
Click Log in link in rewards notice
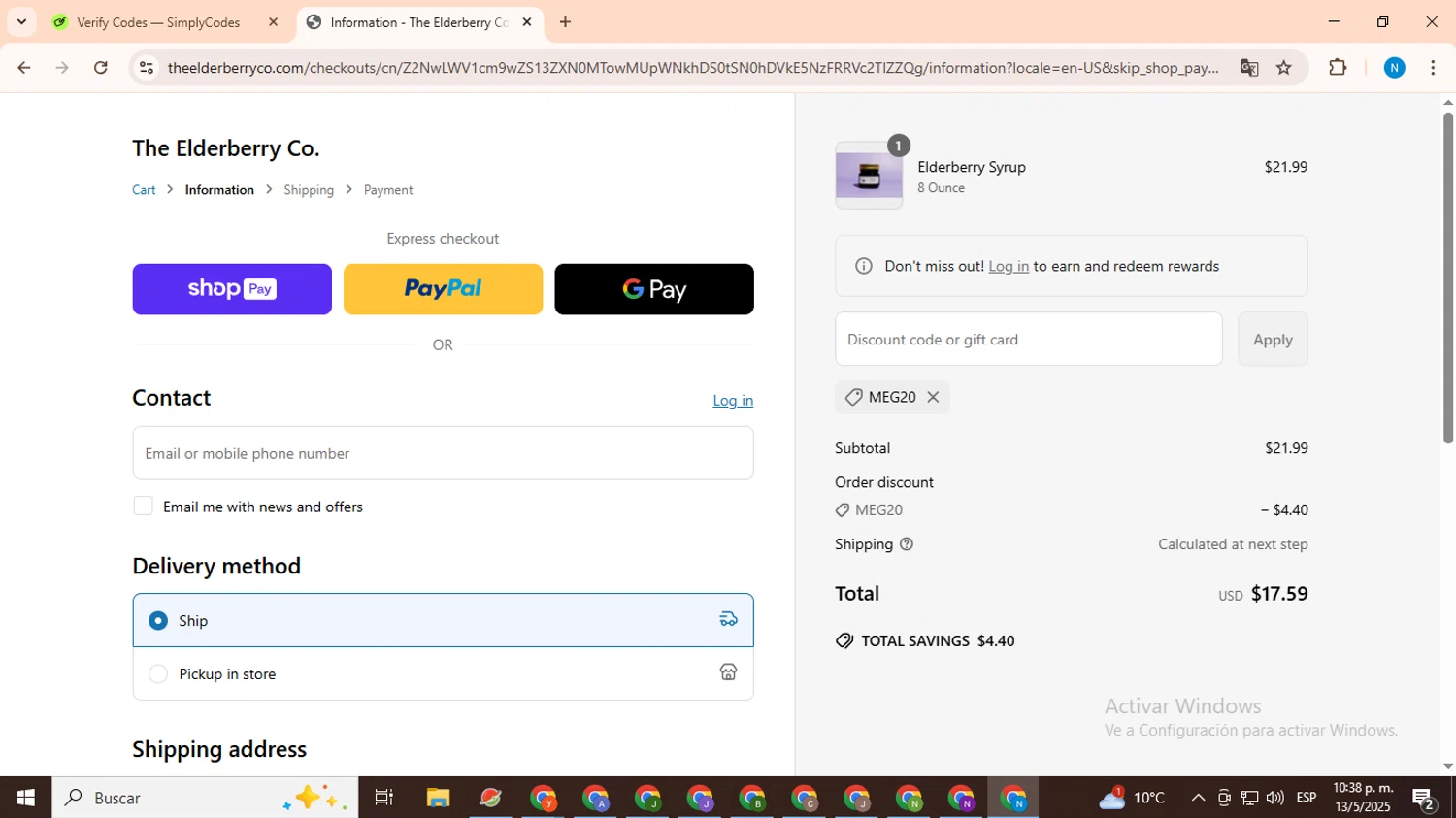tap(1009, 266)
